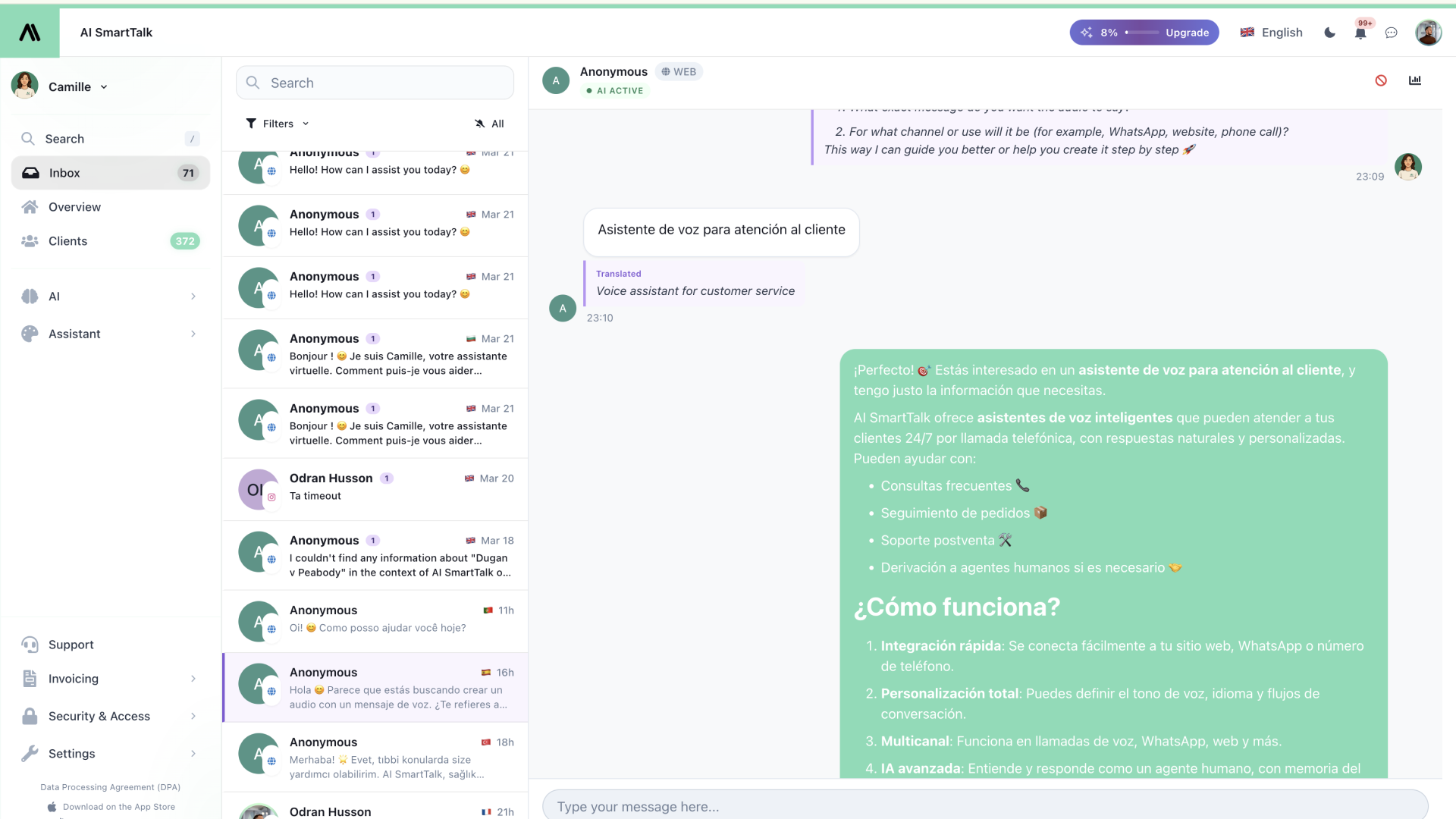1456x819 pixels.
Task: Go to Overview in sidebar
Action: click(x=111, y=207)
